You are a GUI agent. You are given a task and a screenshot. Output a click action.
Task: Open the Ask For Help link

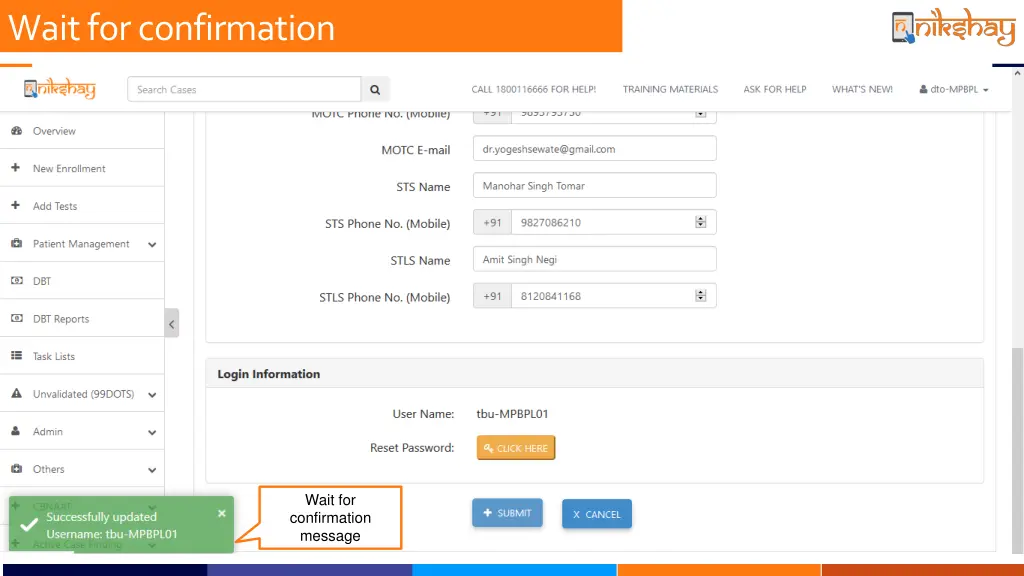point(775,89)
